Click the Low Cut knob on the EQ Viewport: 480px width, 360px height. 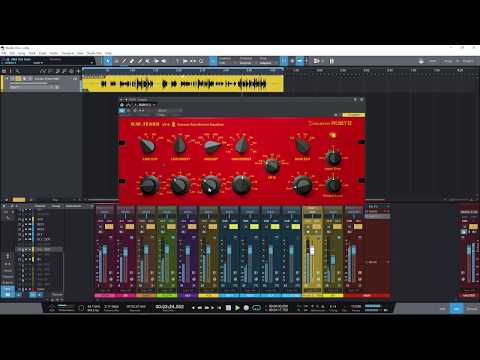[148, 145]
